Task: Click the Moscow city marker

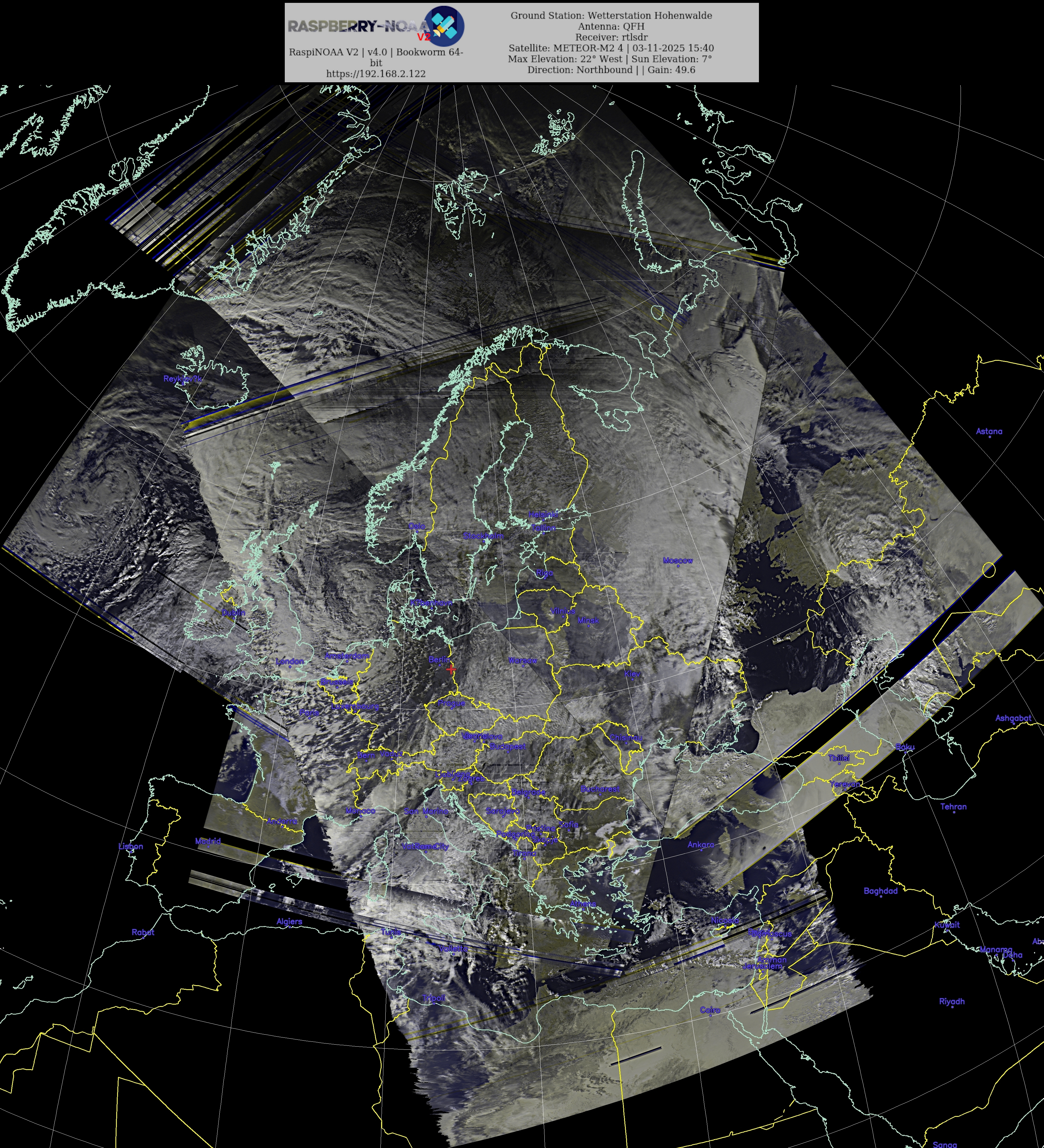Action: point(678,566)
